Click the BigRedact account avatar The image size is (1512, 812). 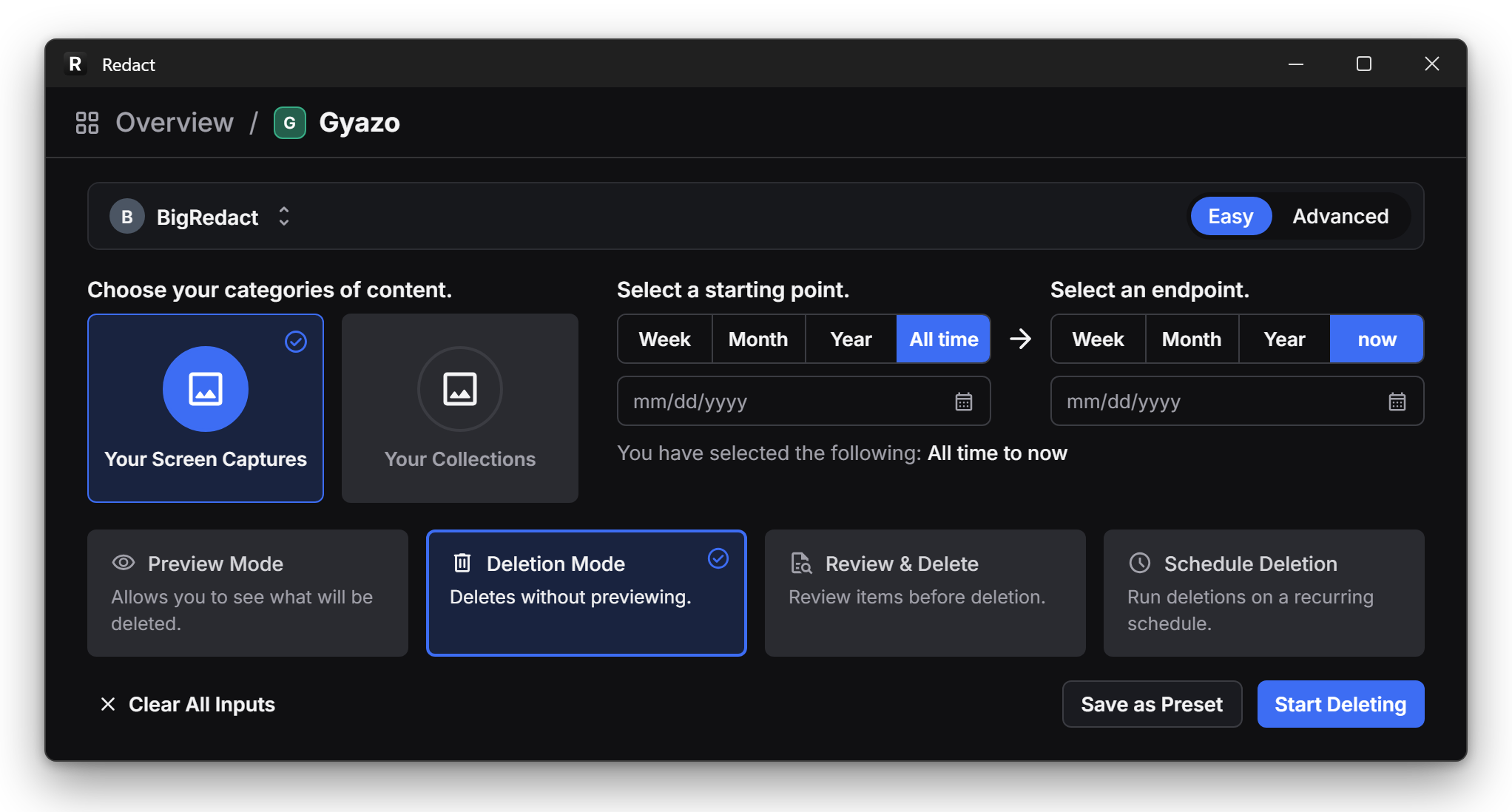[127, 217]
